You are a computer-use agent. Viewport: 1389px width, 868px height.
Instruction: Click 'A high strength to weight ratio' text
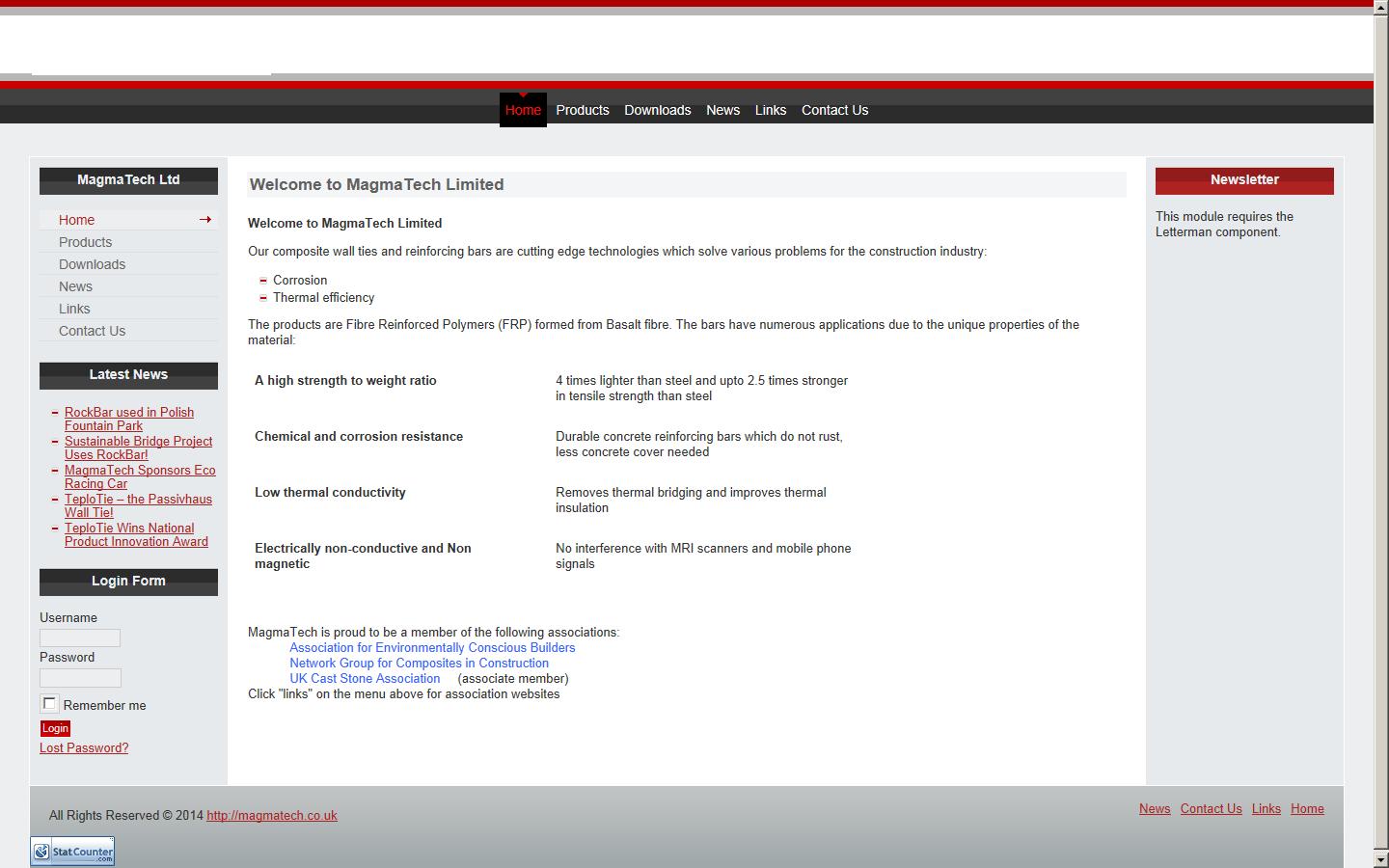pyautogui.click(x=345, y=380)
